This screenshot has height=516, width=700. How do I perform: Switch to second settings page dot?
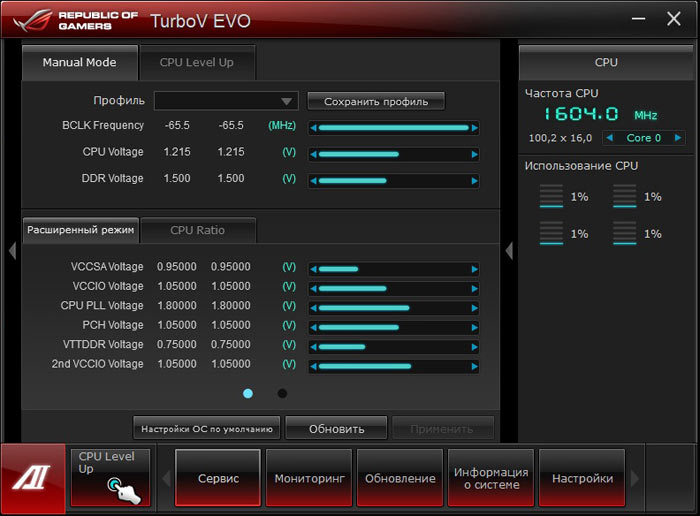tap(282, 393)
